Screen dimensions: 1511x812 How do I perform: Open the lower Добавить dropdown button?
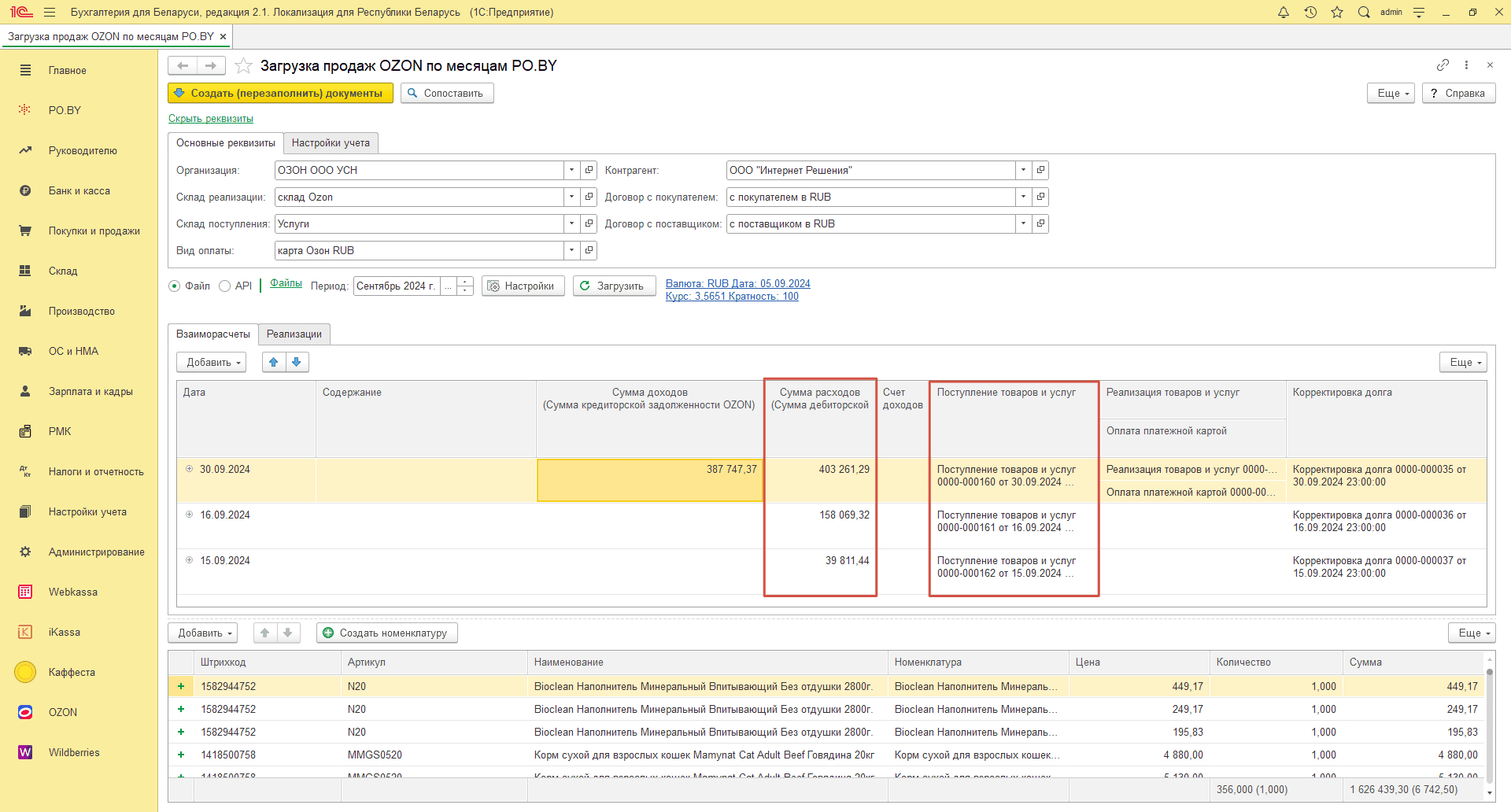pos(203,633)
